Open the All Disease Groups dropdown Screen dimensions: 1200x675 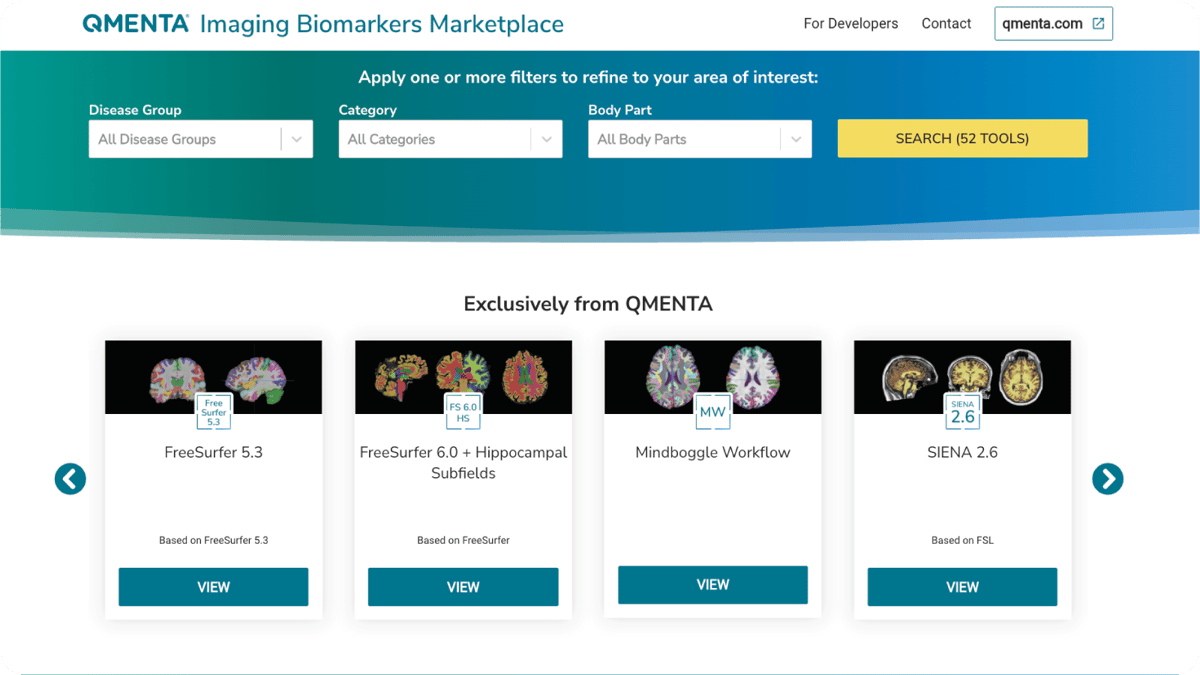201,139
